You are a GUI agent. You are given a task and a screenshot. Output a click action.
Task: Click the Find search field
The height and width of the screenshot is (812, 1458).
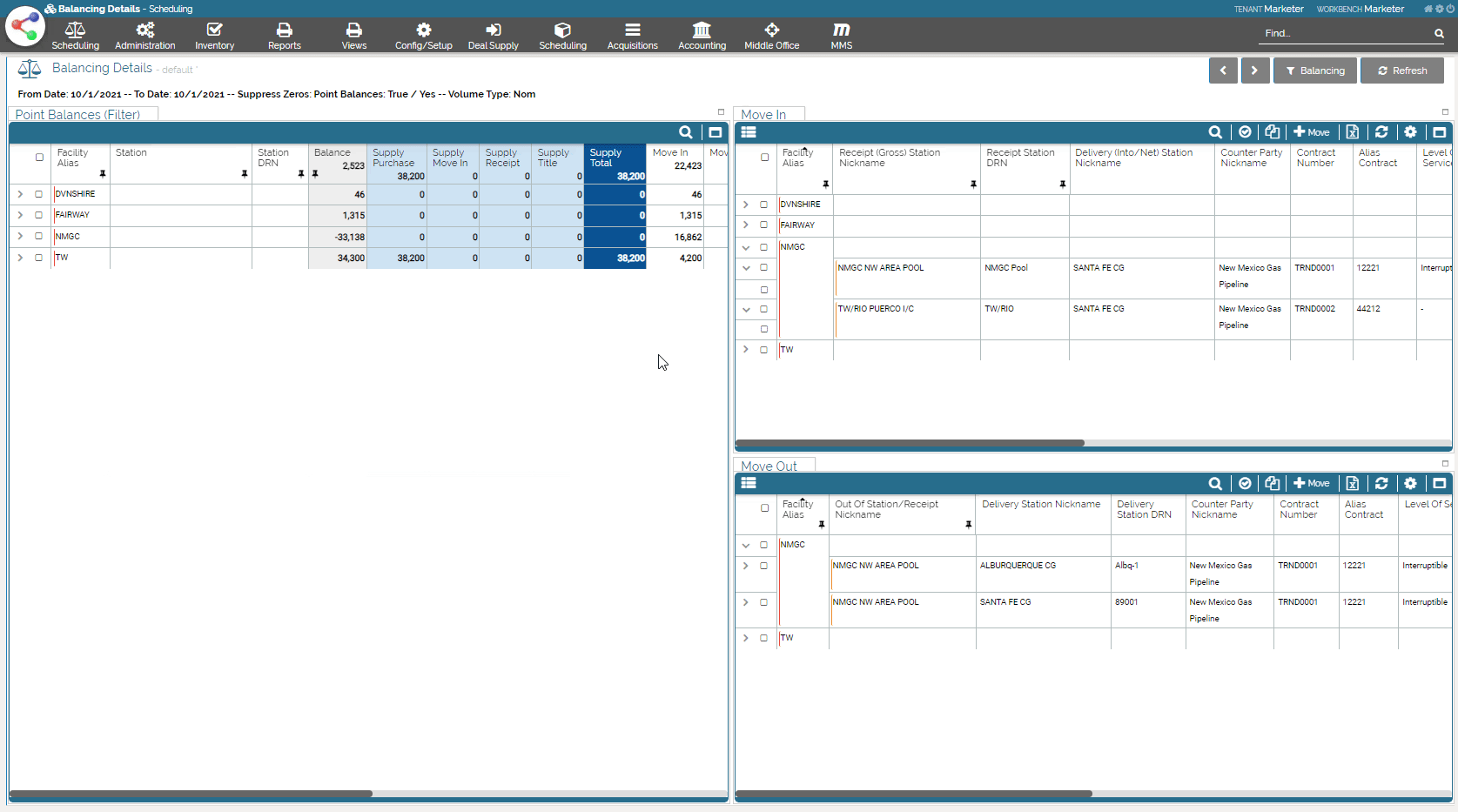point(1345,33)
